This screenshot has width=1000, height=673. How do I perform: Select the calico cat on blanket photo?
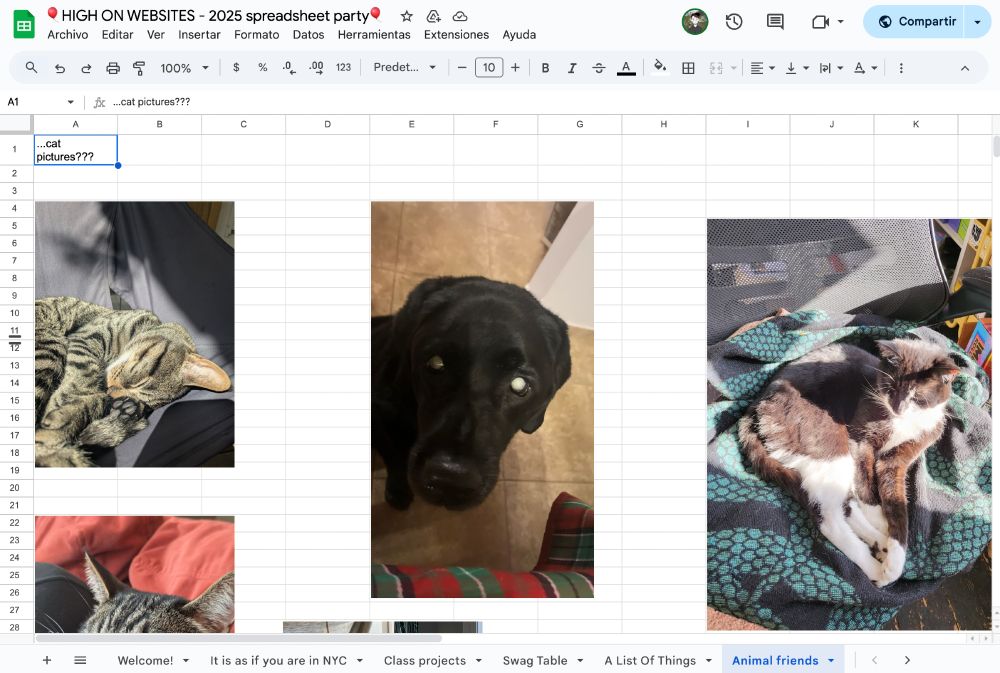click(849, 424)
